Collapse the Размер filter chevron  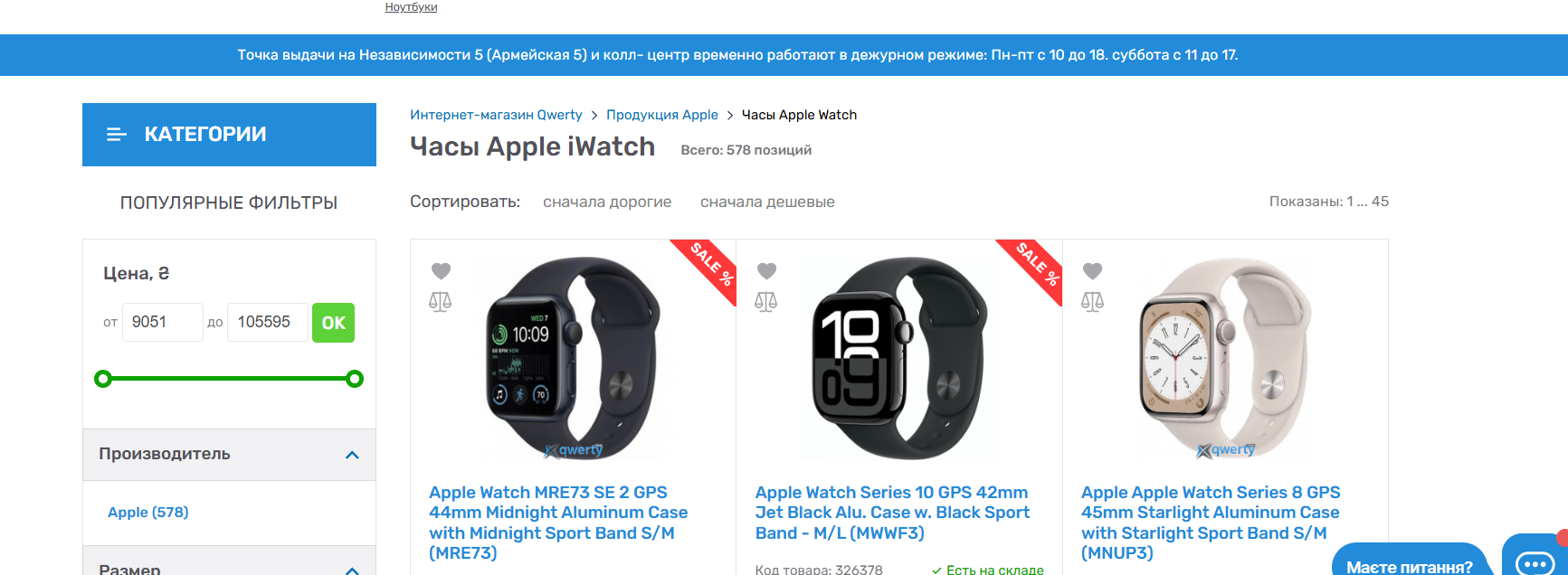point(353,570)
